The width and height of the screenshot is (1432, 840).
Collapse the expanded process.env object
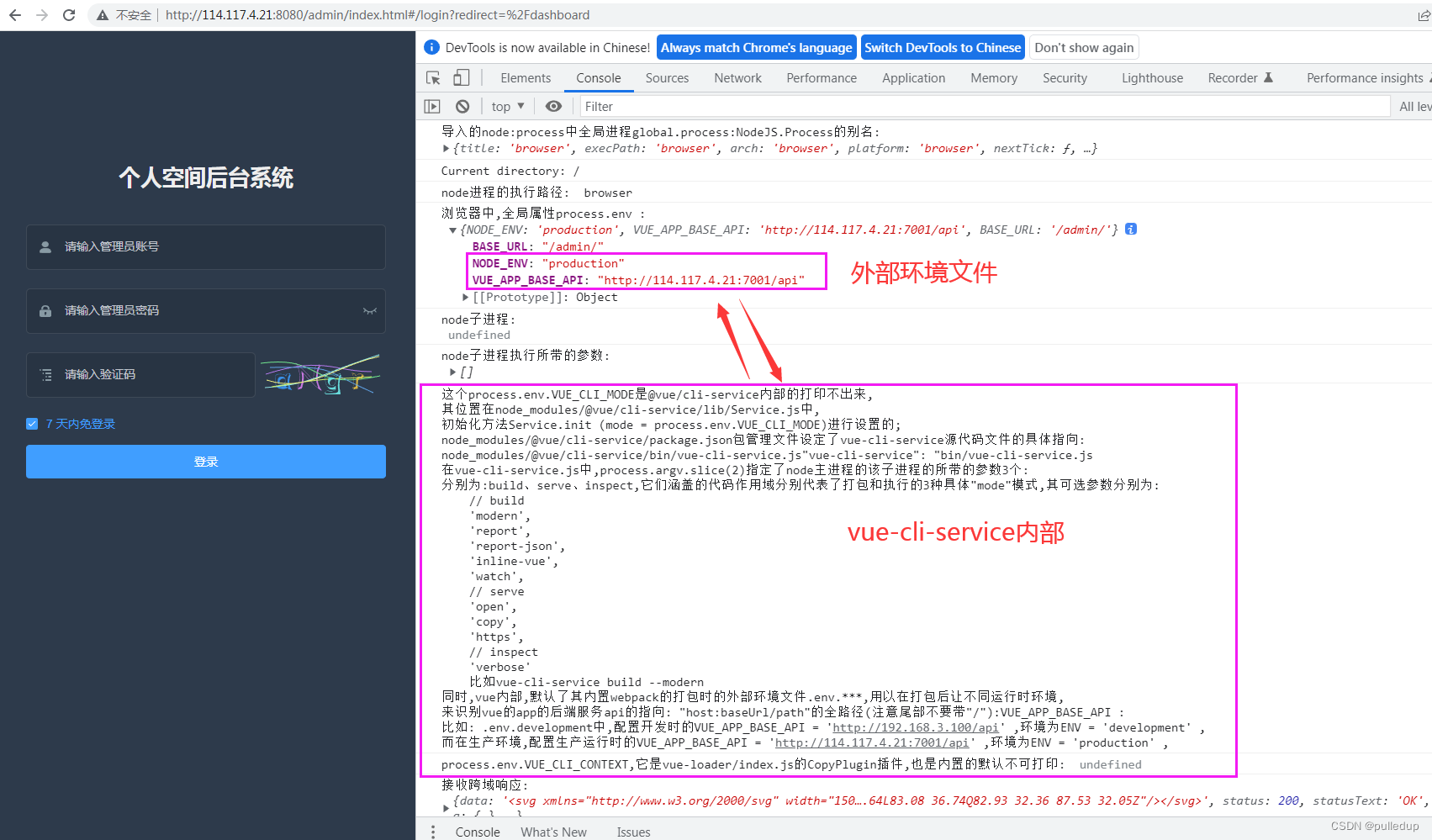click(x=452, y=229)
